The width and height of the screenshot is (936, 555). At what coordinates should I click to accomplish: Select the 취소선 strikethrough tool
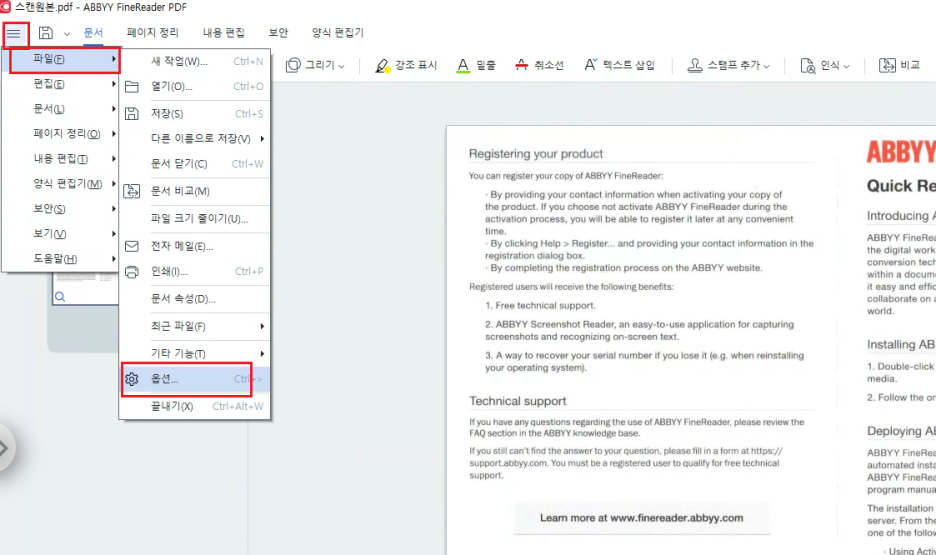(539, 65)
